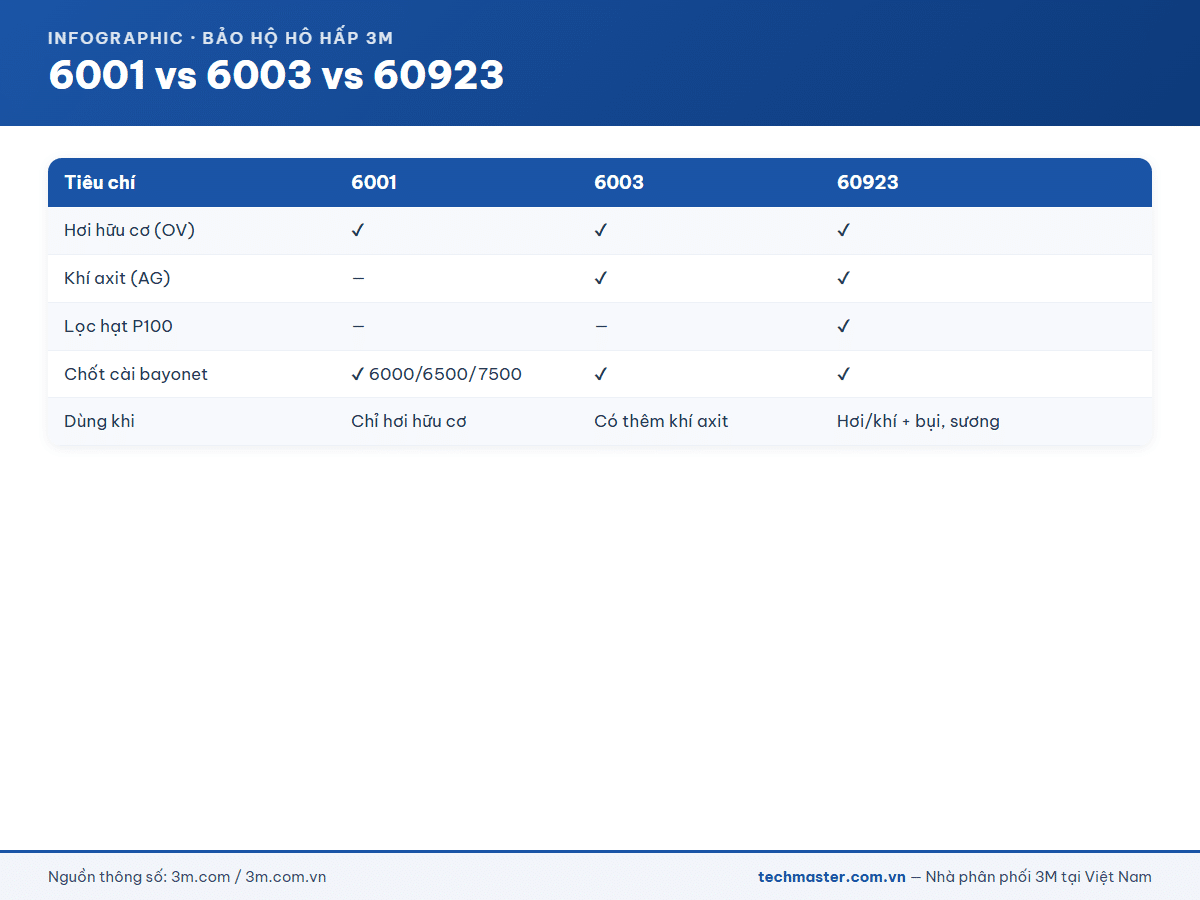Click the "Khí axit (AG)" row label
Screen dimensions: 1200x900
pos(117,278)
